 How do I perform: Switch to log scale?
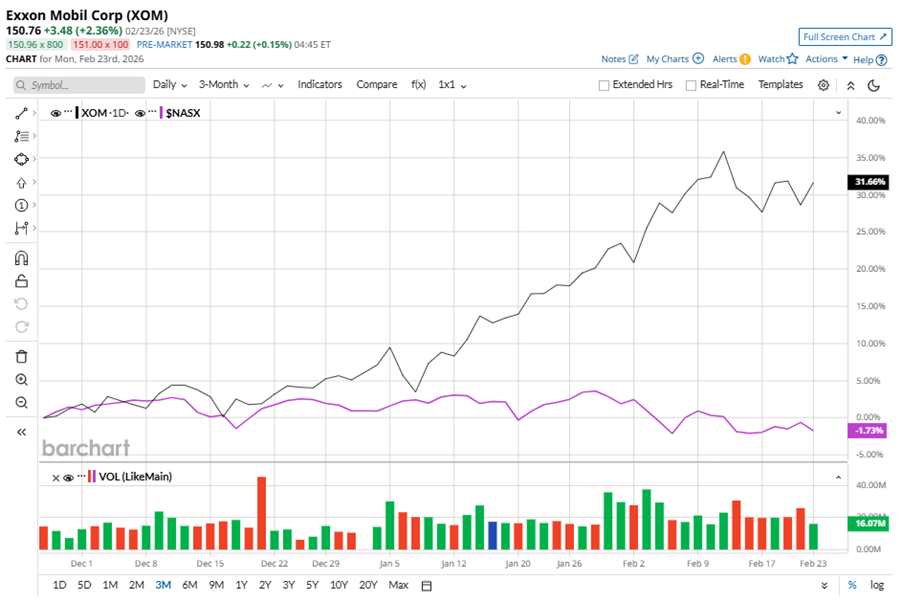(x=877, y=585)
